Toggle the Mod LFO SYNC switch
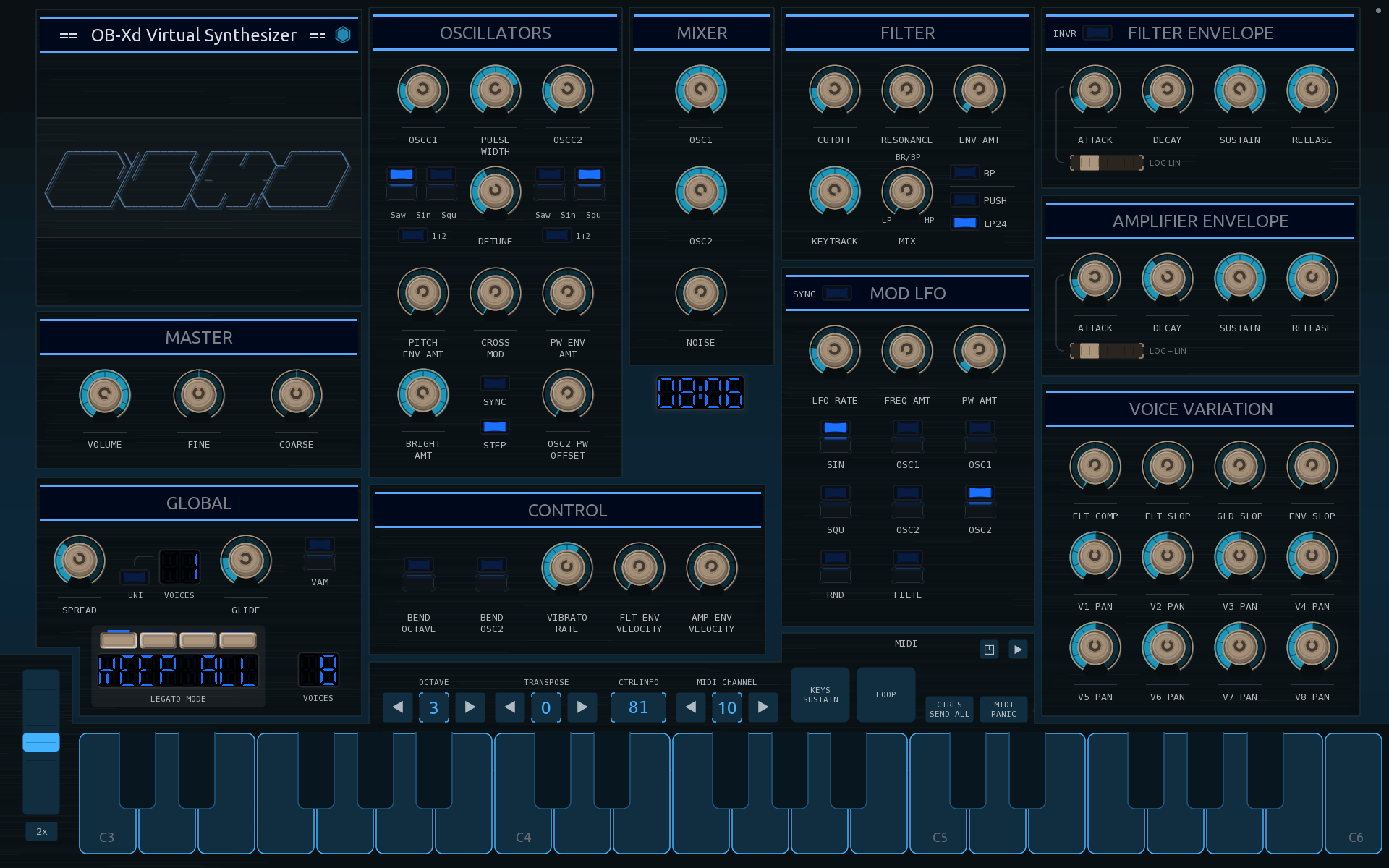The width and height of the screenshot is (1389, 868). (837, 294)
